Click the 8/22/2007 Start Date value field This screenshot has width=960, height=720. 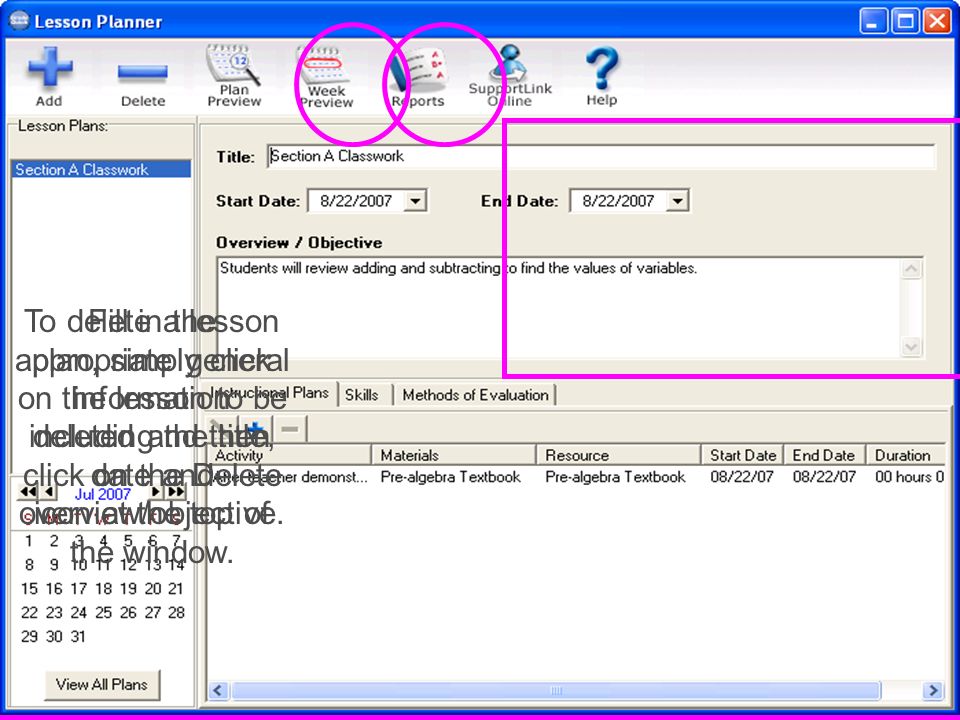(x=356, y=201)
